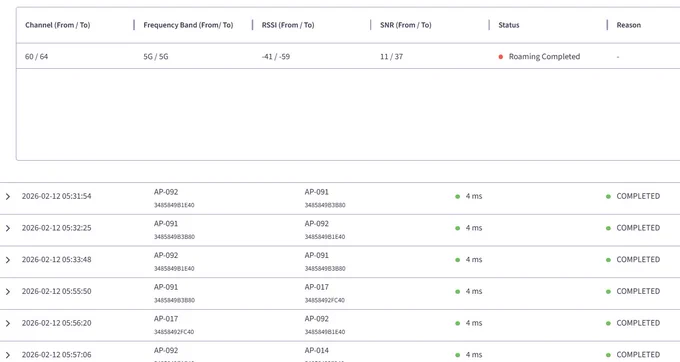Click source AP-092 in the 05:33:48 row

(x=166, y=255)
